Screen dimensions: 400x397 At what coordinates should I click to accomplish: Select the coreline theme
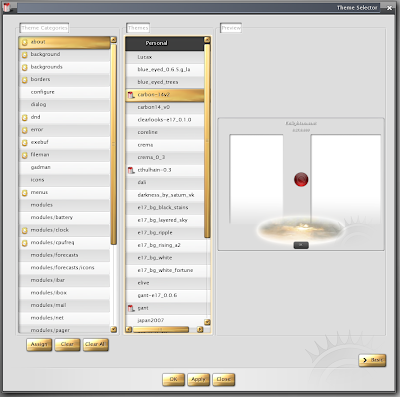165,133
